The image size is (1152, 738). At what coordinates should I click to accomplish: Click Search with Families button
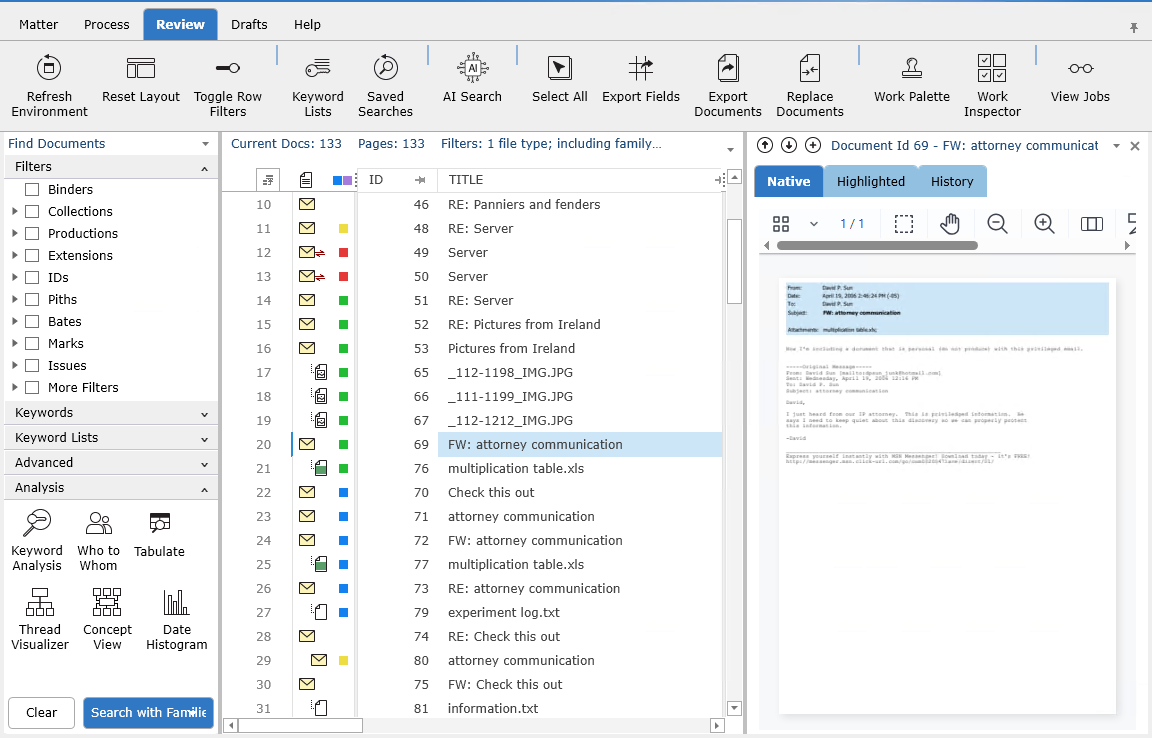pos(148,712)
